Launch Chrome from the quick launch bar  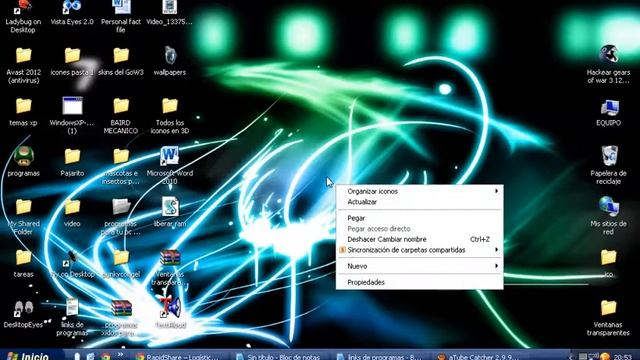click(106, 356)
